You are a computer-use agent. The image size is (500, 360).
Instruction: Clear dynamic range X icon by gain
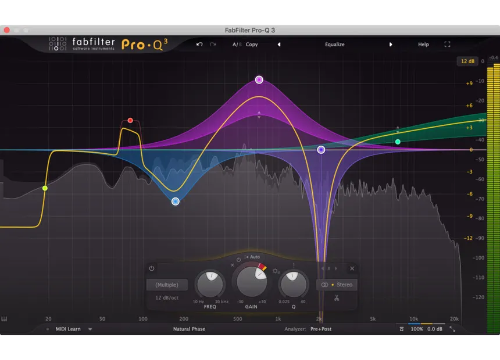pos(233,265)
